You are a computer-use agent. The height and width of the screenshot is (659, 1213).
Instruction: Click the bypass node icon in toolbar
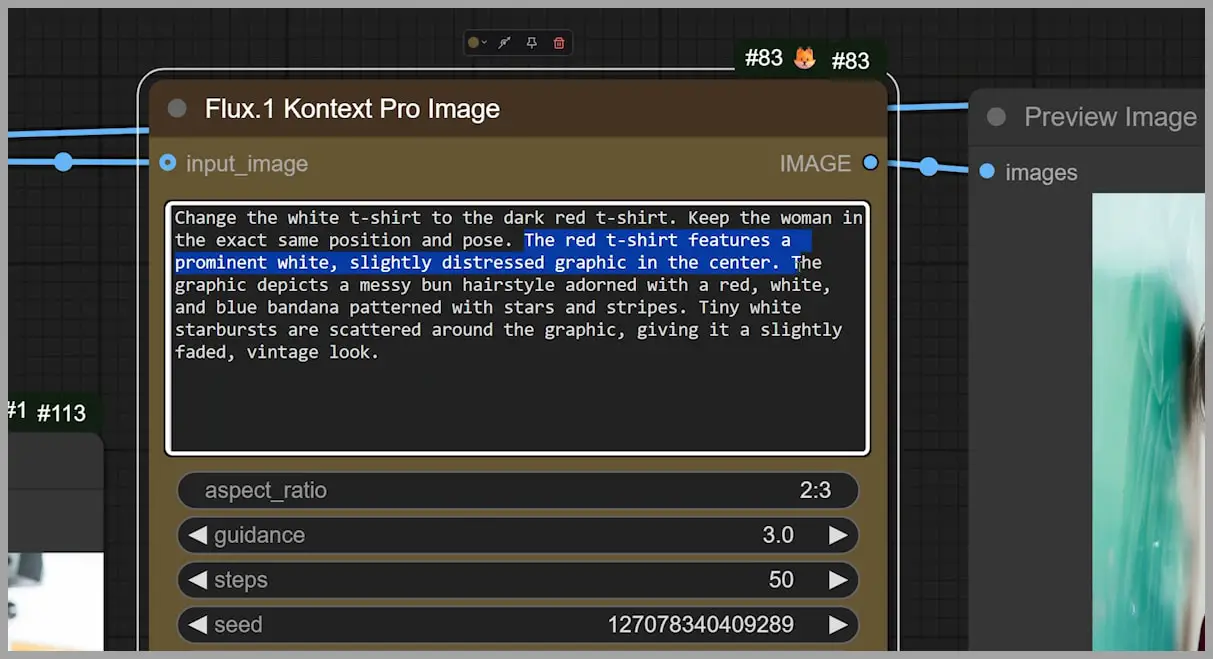(505, 43)
